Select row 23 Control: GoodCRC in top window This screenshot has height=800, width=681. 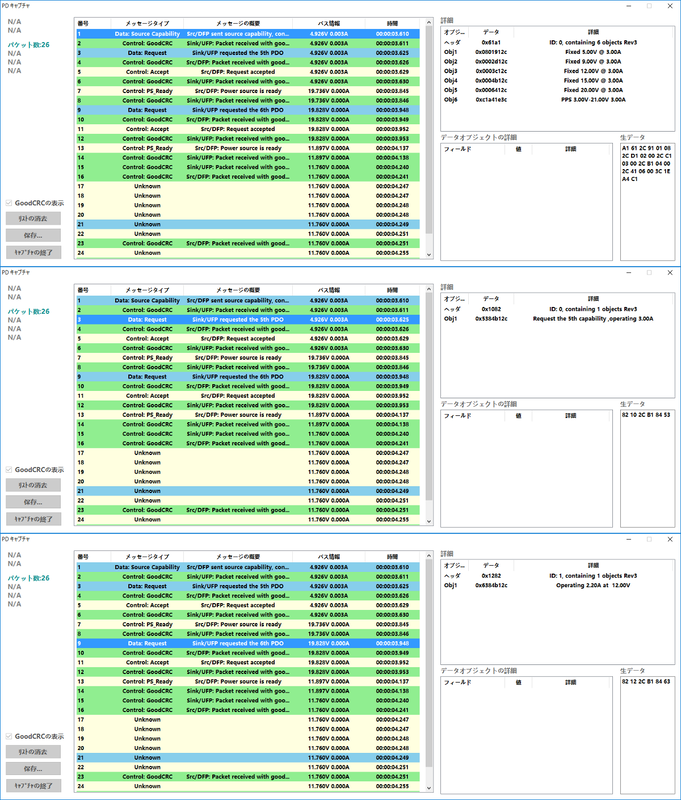coord(248,243)
